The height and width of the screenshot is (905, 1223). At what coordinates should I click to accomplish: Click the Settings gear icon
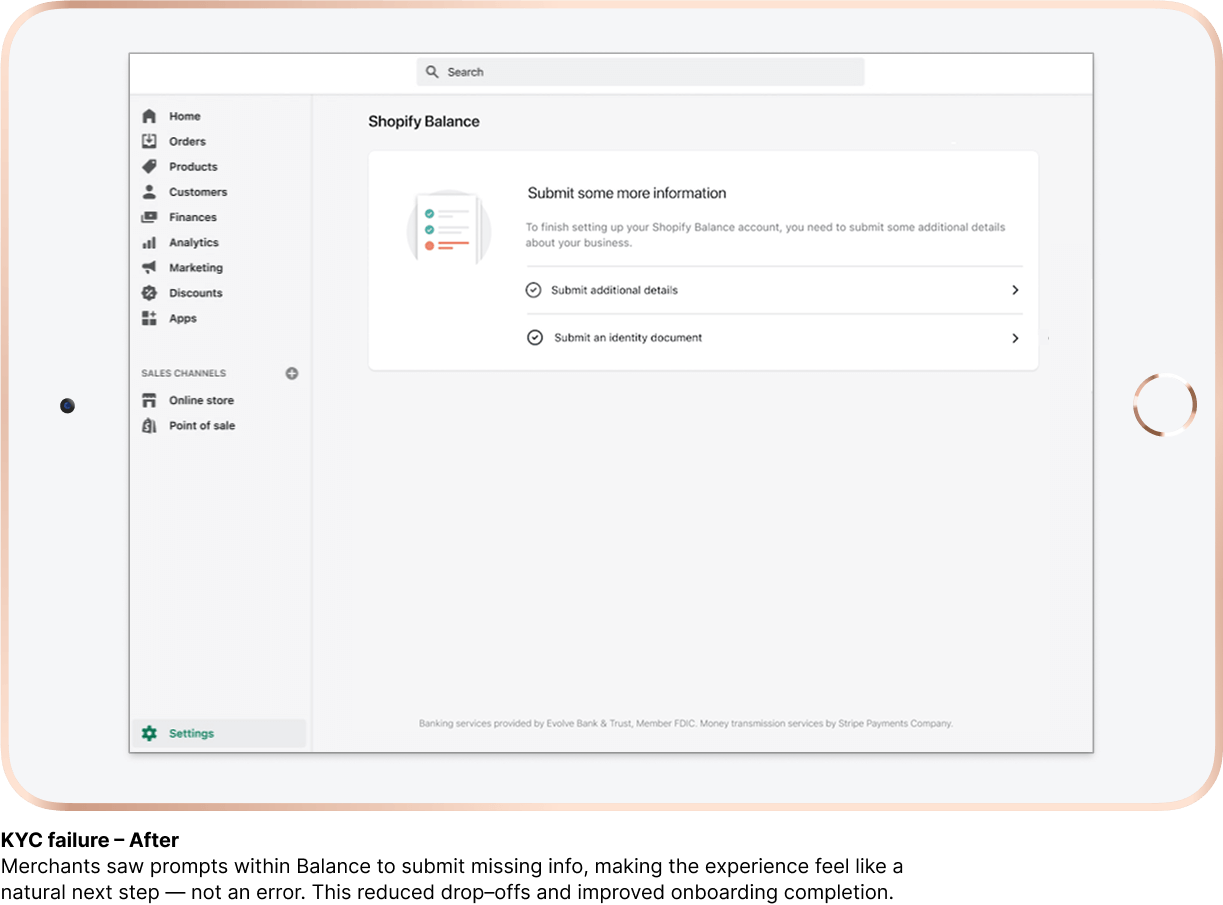tap(149, 733)
